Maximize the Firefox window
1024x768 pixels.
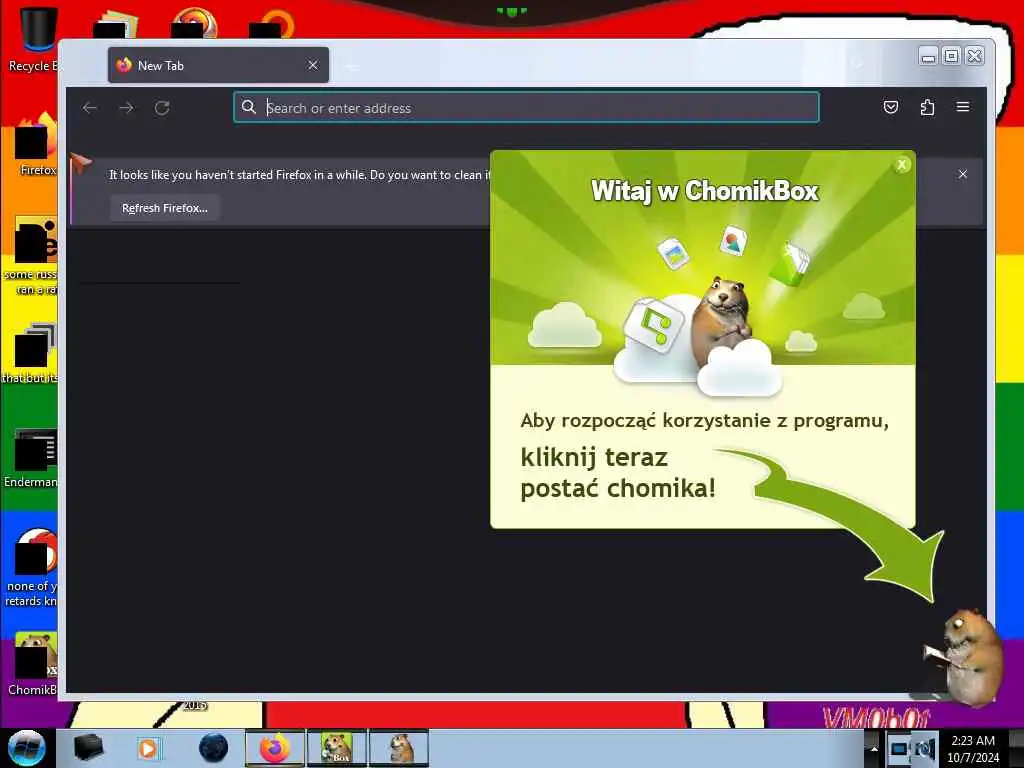tap(952, 57)
